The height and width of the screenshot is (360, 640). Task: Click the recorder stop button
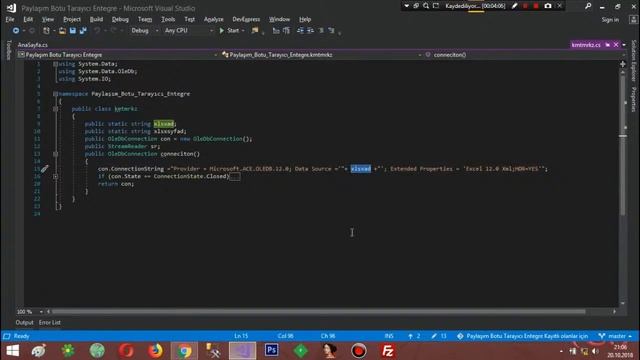[x=536, y=6]
